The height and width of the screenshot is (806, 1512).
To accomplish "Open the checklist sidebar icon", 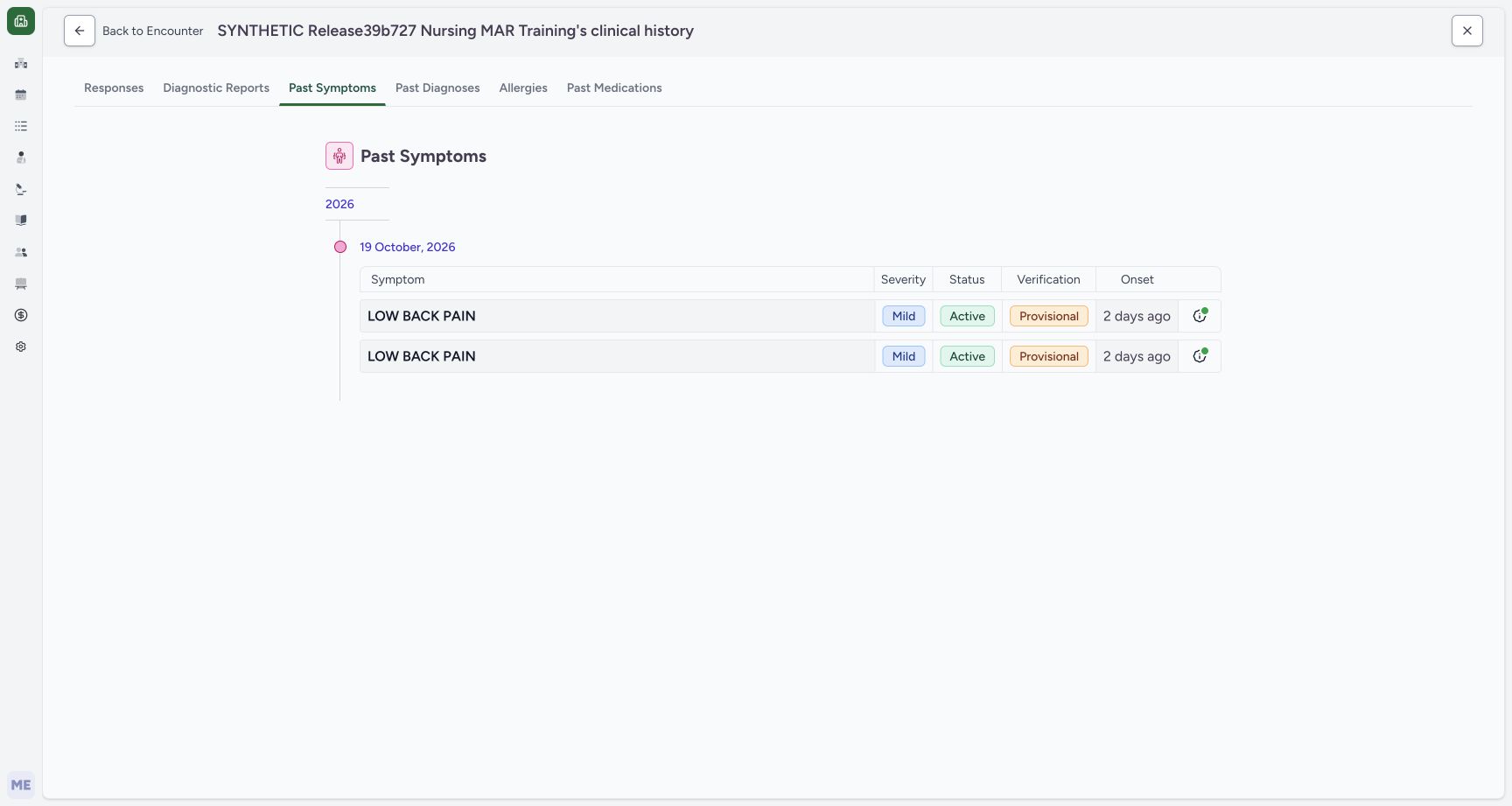I will 21,126.
